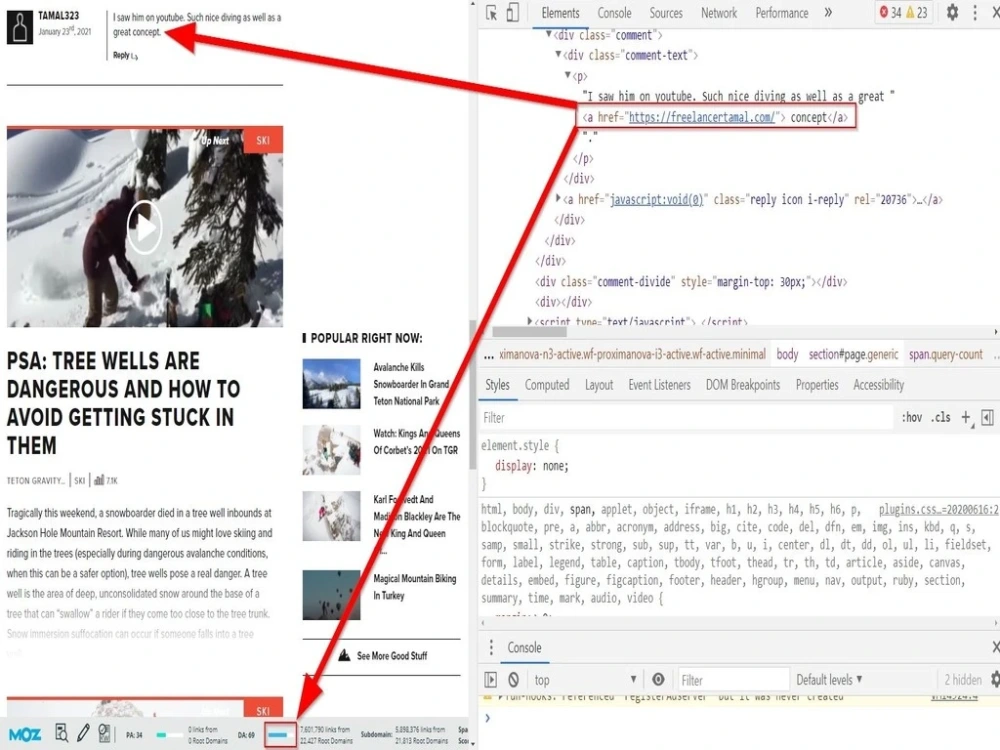Click the span.query-count breadcrumb
The image size is (1000, 750).
pyautogui.click(x=946, y=355)
